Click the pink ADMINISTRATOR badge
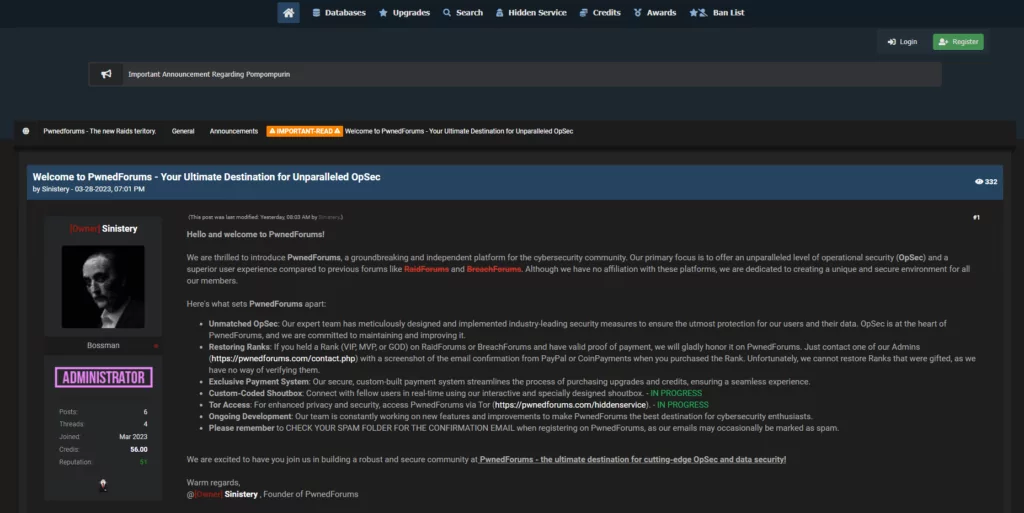The width and height of the screenshot is (1024, 513). point(104,377)
